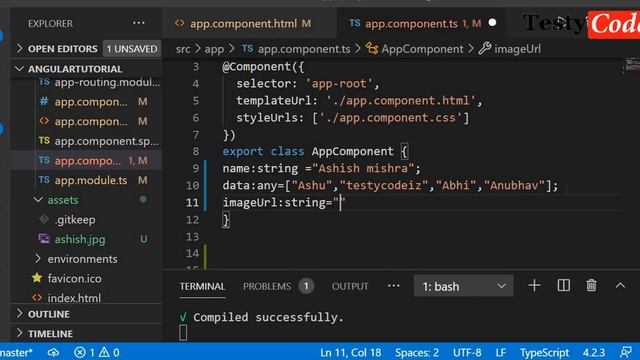Click problems count badge 1
This screenshot has height=360, width=640.
[x=306, y=286]
